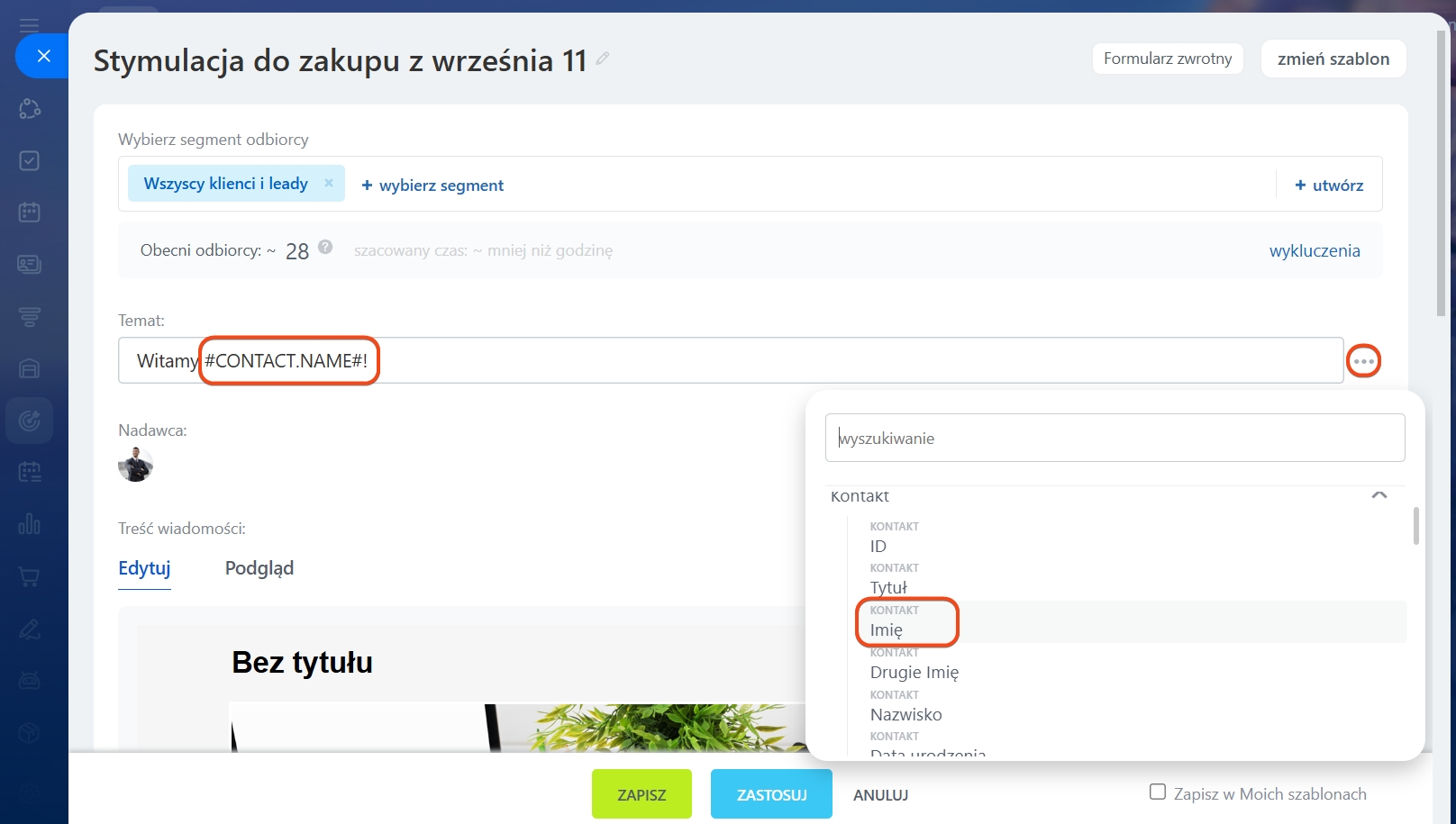Screen dimensions: 1456x824
Task: Open the analytics bar chart icon in the sidebar
Action: point(30,524)
